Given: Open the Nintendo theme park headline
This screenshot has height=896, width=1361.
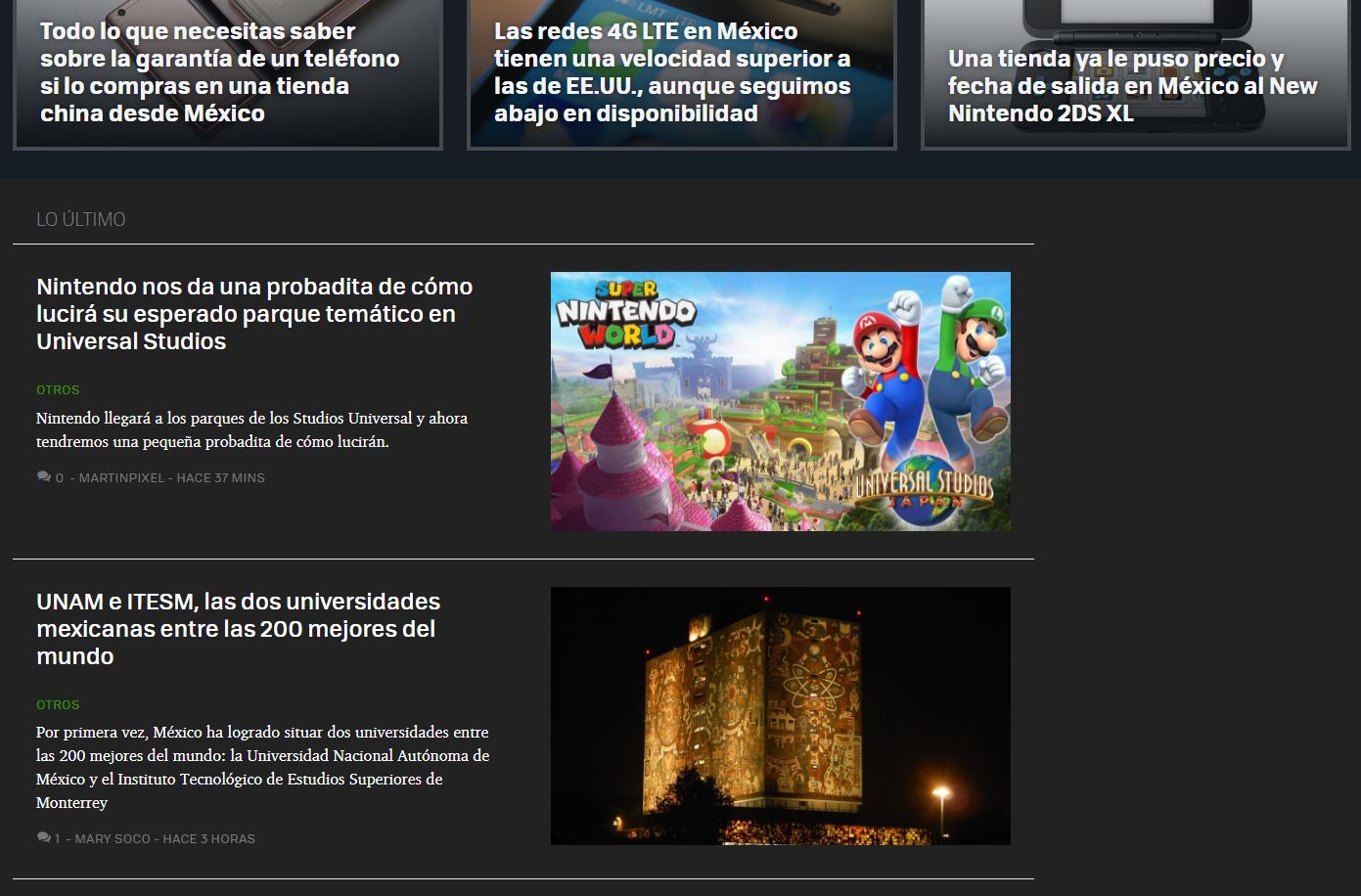Looking at the screenshot, I should coord(254,314).
